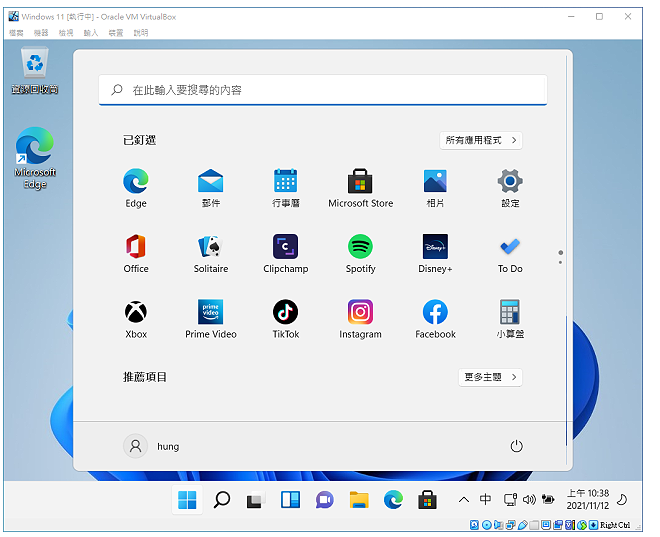Viewport: 660px width, 537px height.
Task: Open the 檢視 menu in VirtualBox
Action: coord(66,33)
